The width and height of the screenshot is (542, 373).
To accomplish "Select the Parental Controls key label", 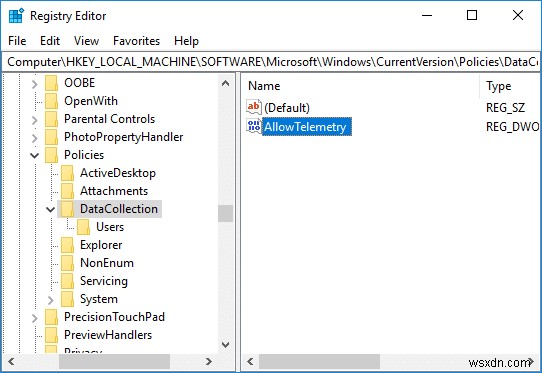I will 110,119.
